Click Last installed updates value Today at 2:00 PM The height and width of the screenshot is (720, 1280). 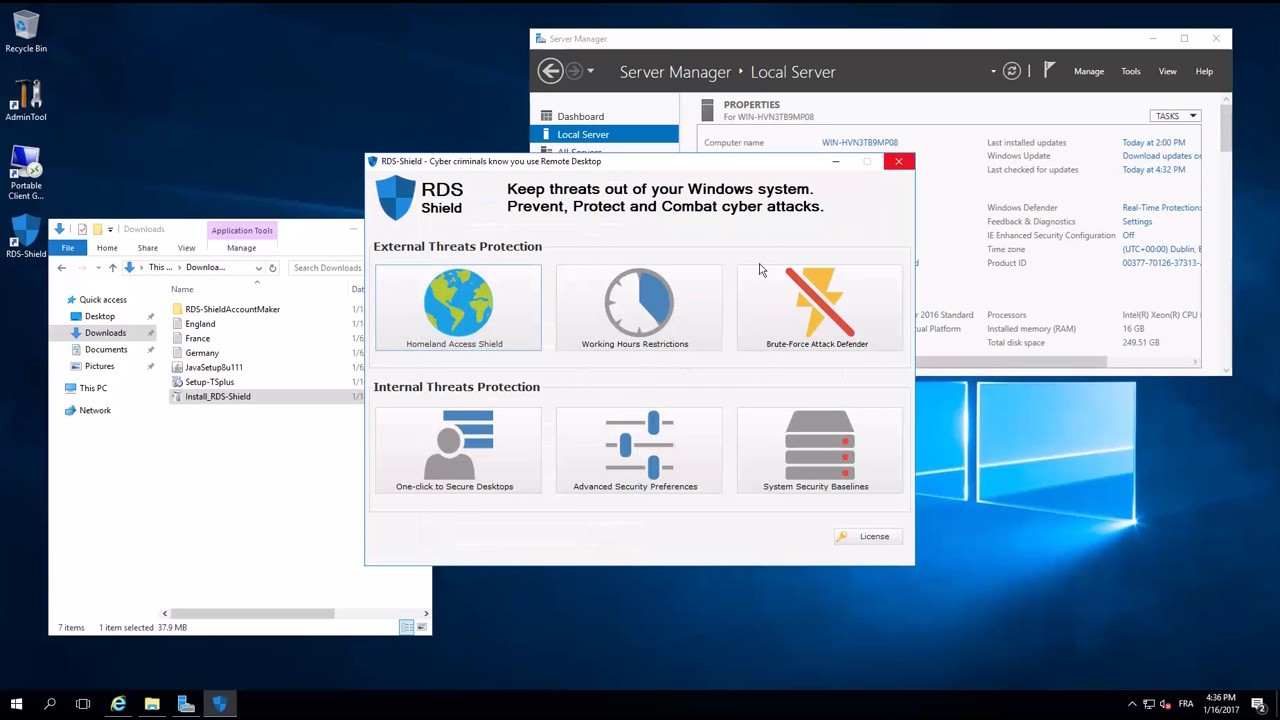point(1153,143)
